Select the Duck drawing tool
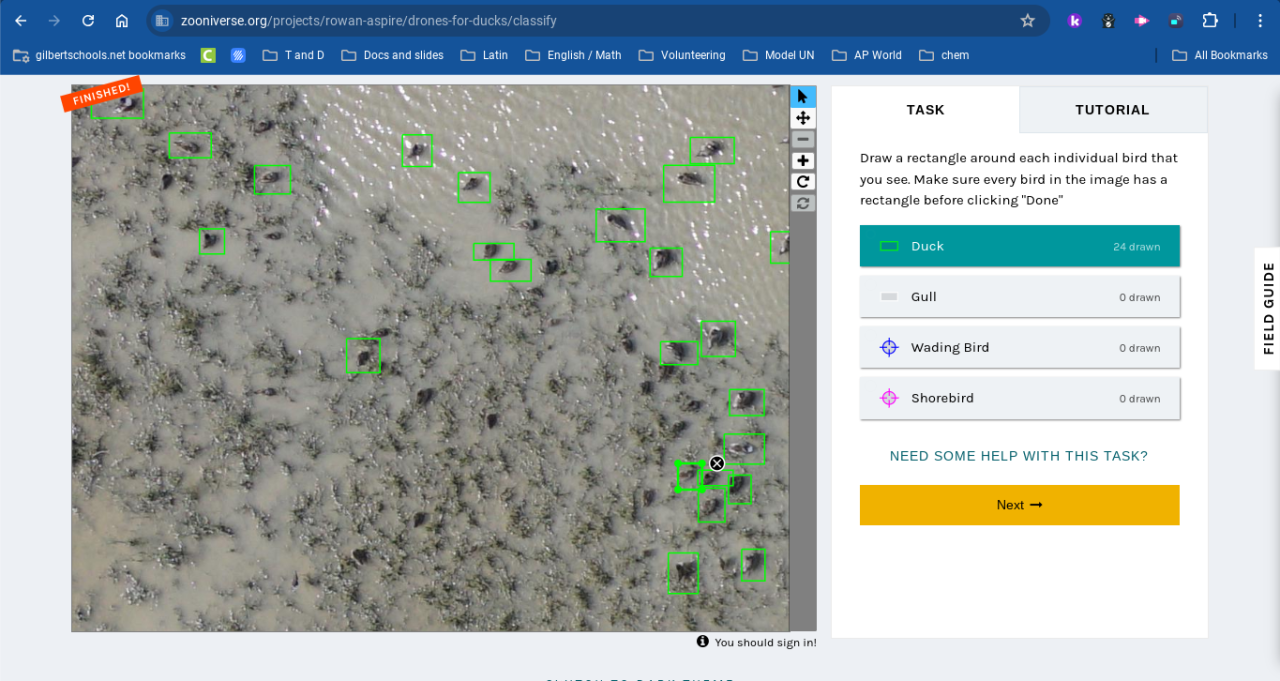 [1019, 246]
